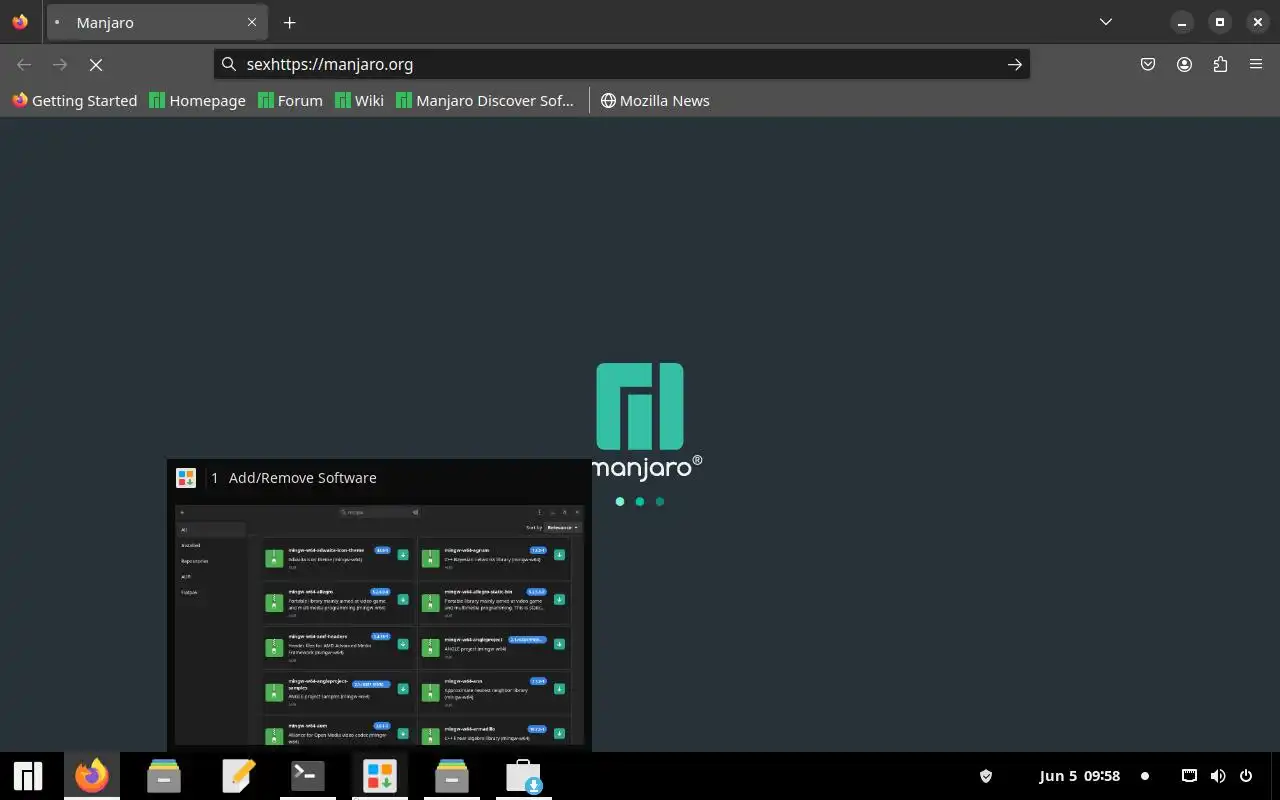Open the Manjaro application menu in the taskbar

[x=28, y=776]
